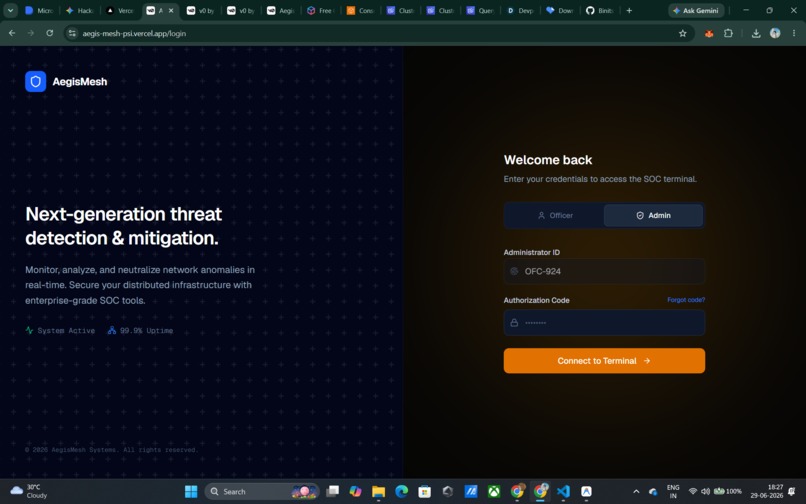Image resolution: width=806 pixels, height=504 pixels.
Task: Switch to the Micro browser tab
Action: 39,10
